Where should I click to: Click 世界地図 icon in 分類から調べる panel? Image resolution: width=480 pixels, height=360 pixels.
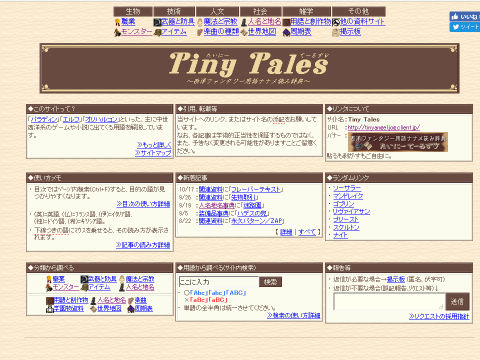click(94, 309)
